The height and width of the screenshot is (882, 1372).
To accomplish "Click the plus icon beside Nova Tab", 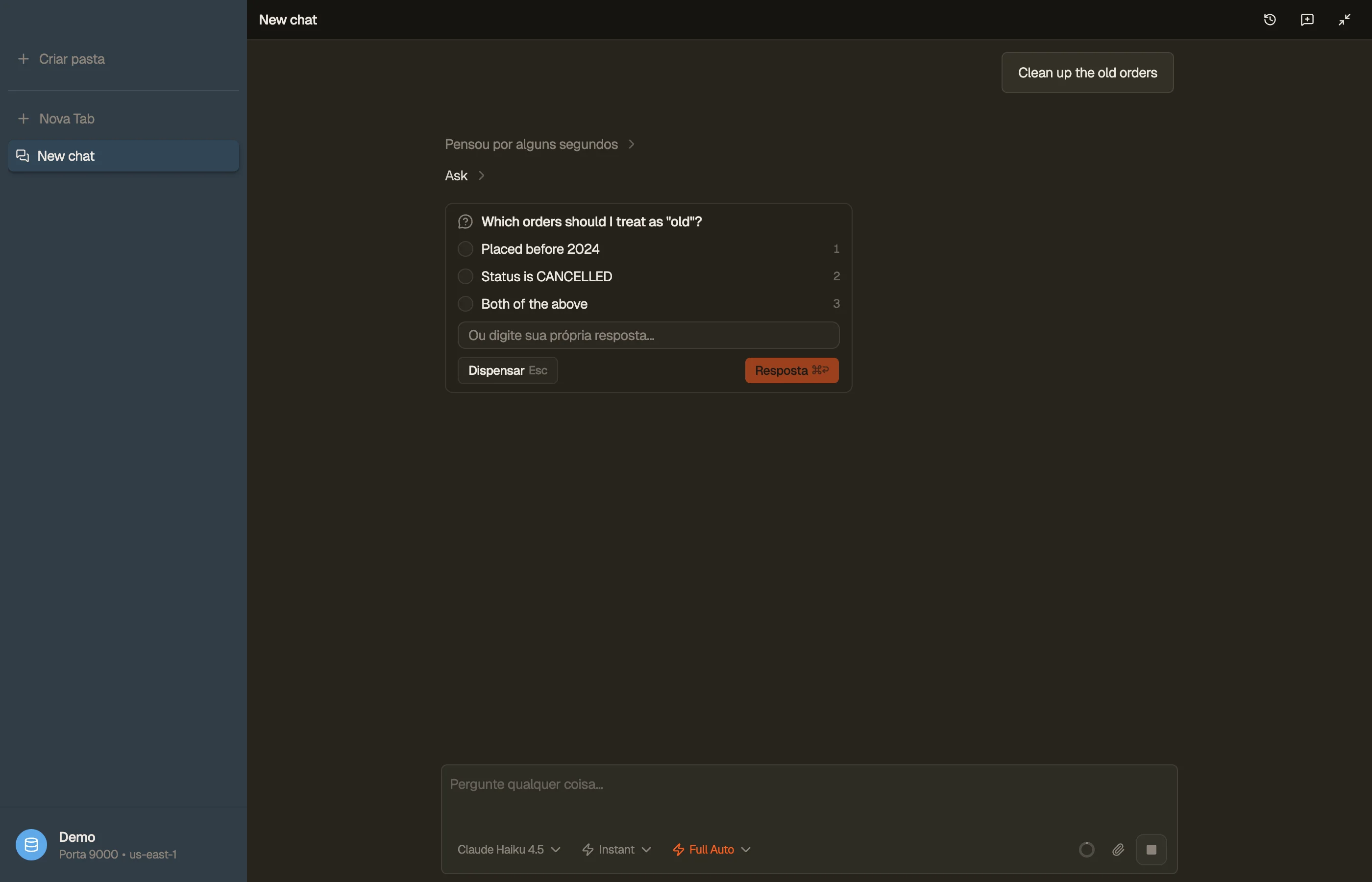I will pos(24,119).
